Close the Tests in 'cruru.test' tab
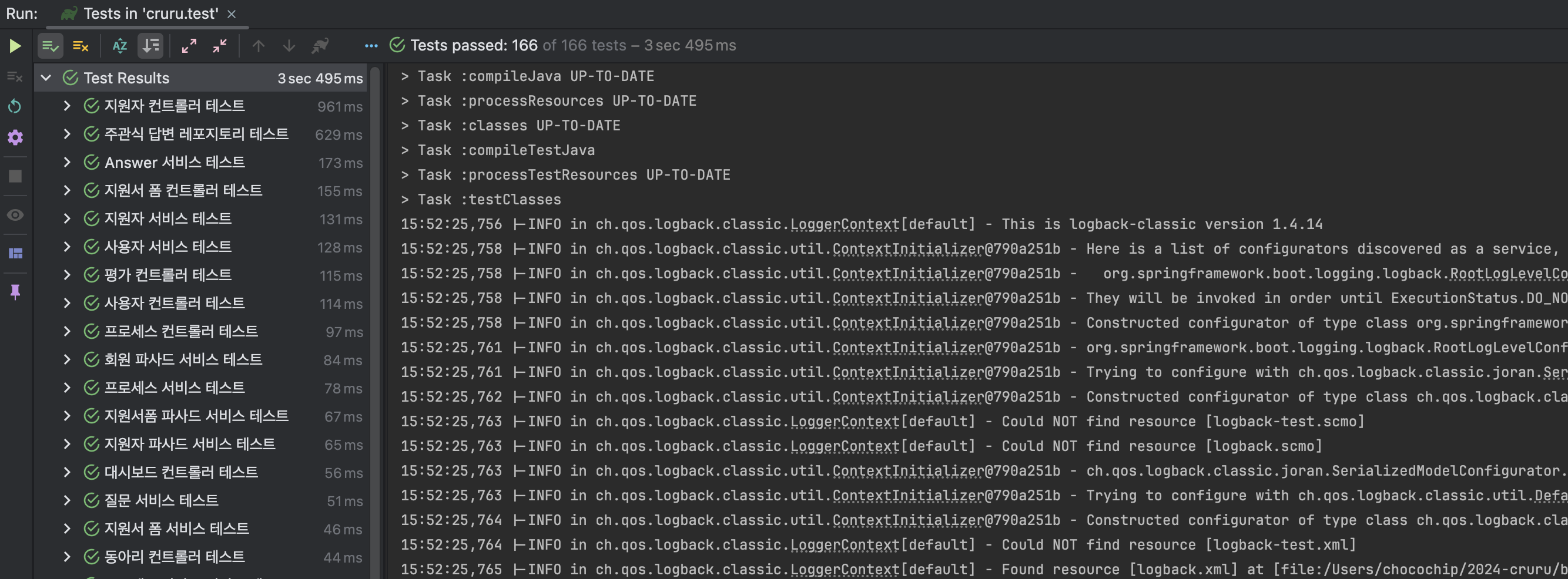Screen dimensions: 1568x579 (x=232, y=14)
